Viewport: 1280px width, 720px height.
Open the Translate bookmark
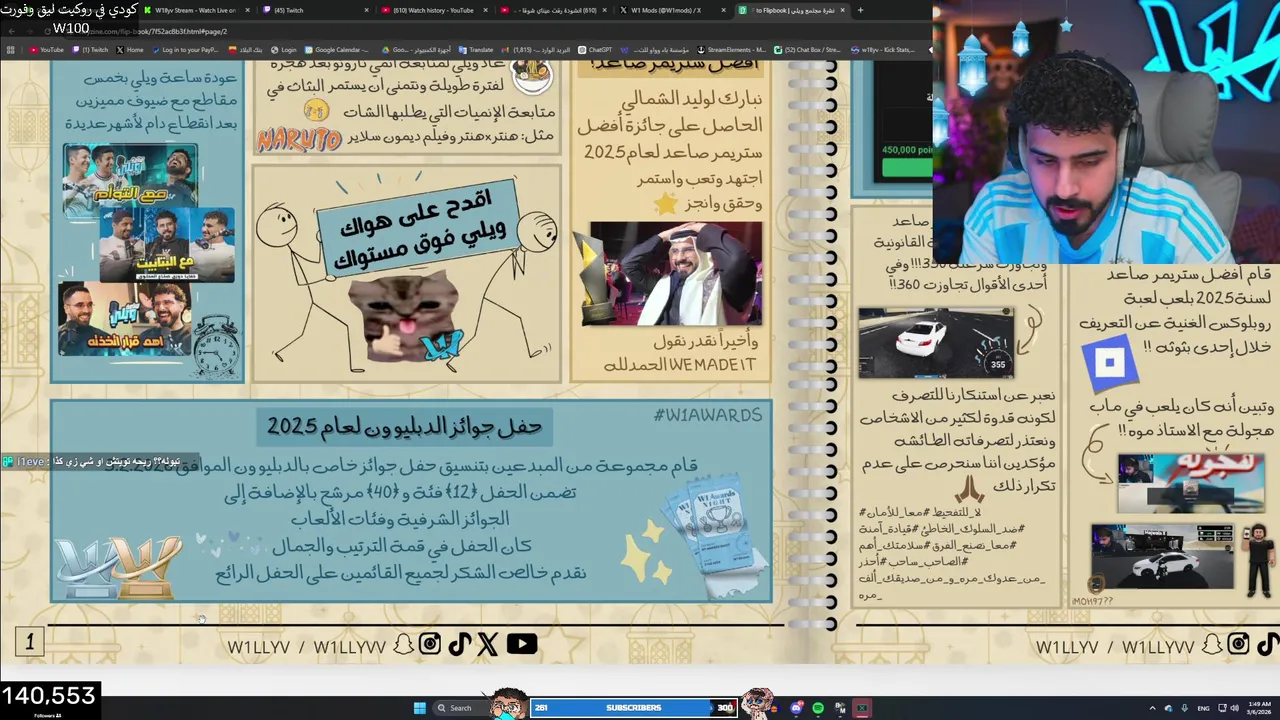coord(476,49)
